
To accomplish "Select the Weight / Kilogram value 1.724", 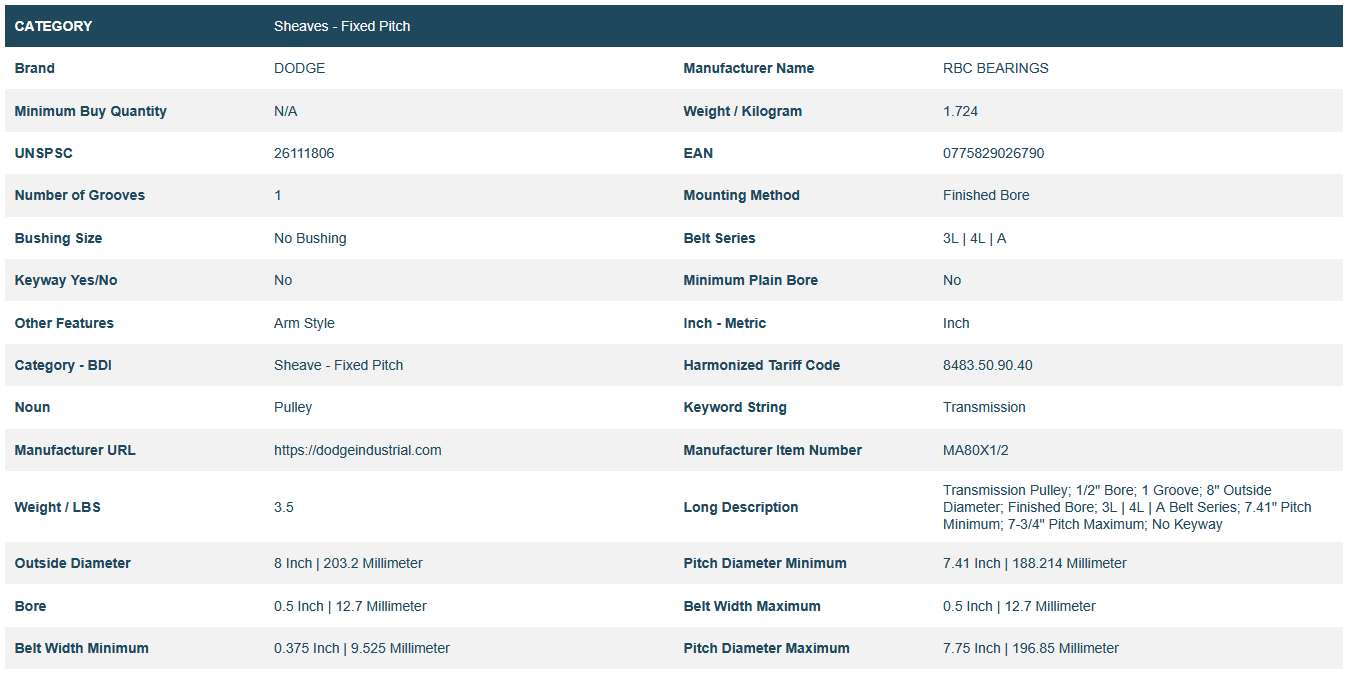I will click(960, 111).
